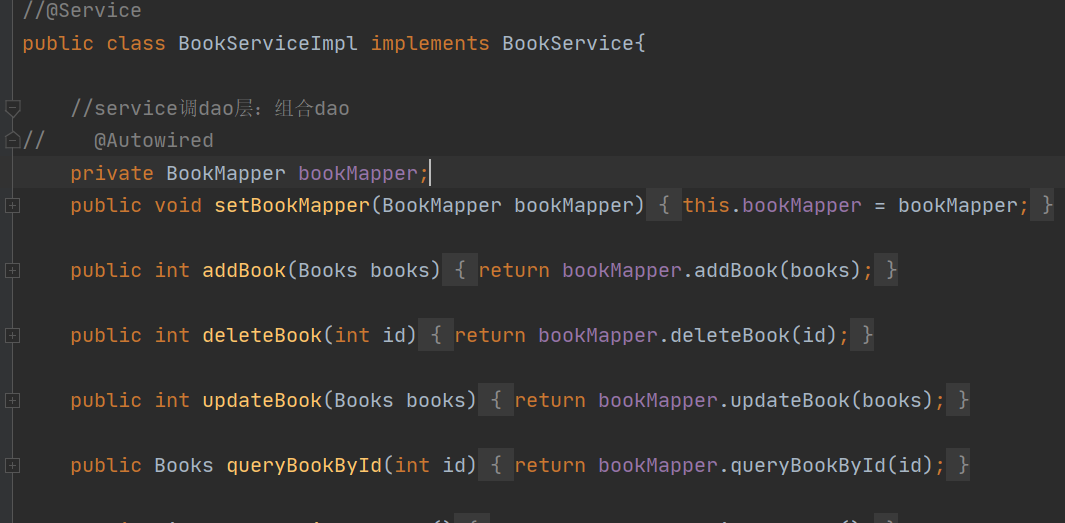This screenshot has height=523, width=1065.
Task: Click the //@Service comment line
Action: (82, 11)
